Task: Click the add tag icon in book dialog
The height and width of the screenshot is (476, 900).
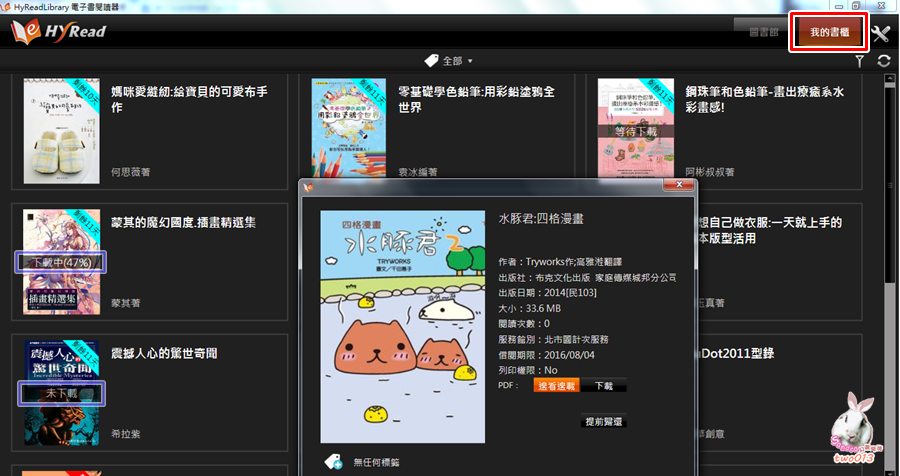Action: point(335,462)
